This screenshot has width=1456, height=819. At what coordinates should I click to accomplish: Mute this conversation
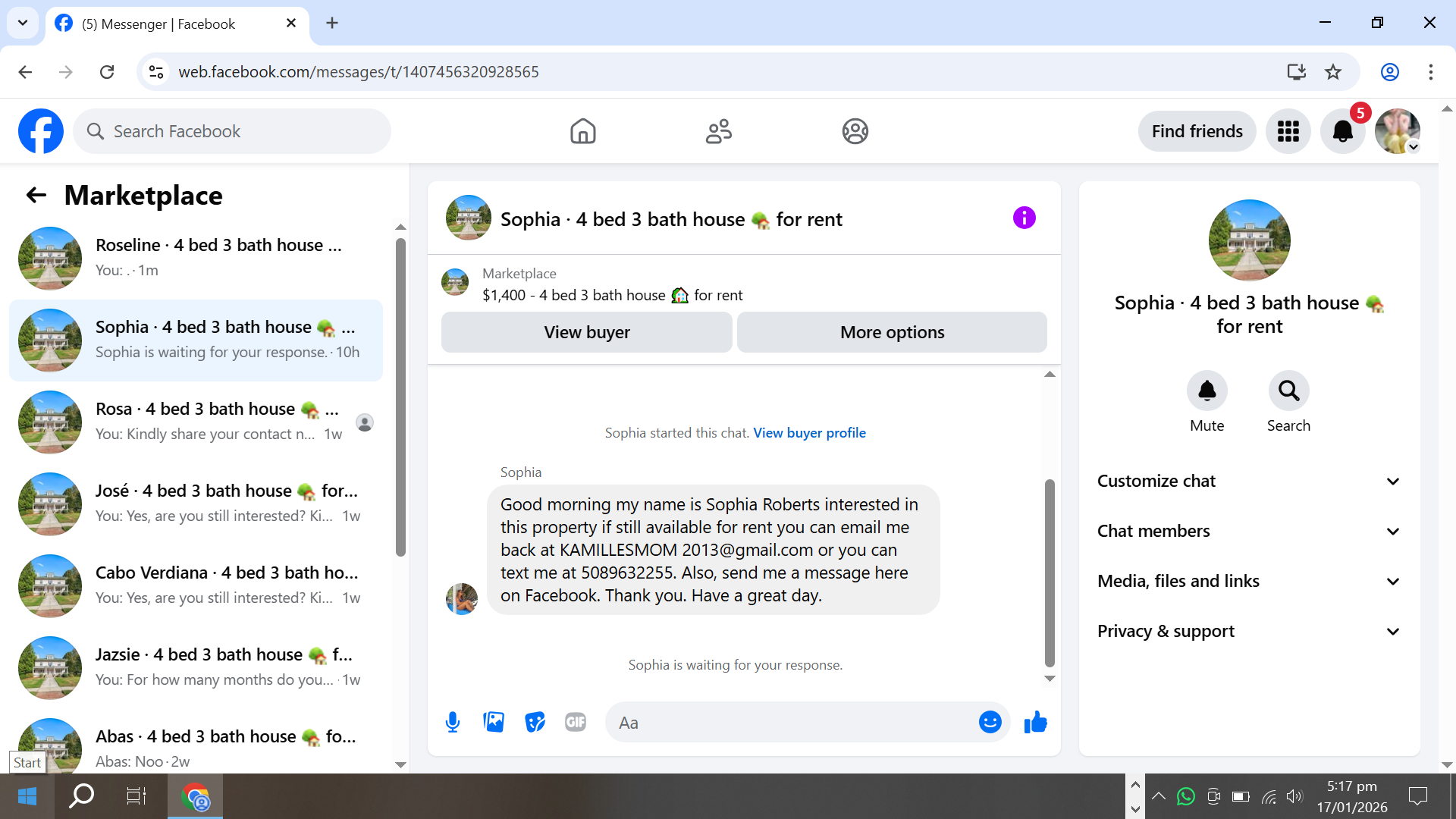pos(1207,391)
